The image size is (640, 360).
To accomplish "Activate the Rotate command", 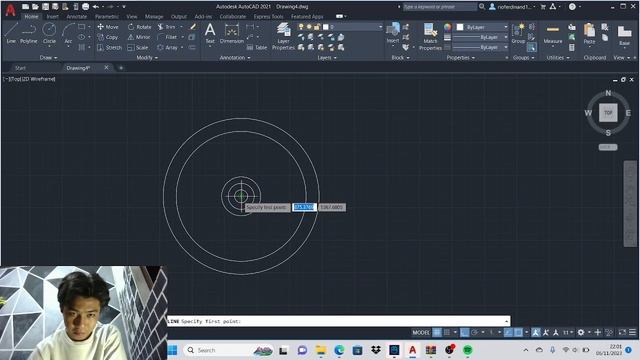I will point(140,27).
